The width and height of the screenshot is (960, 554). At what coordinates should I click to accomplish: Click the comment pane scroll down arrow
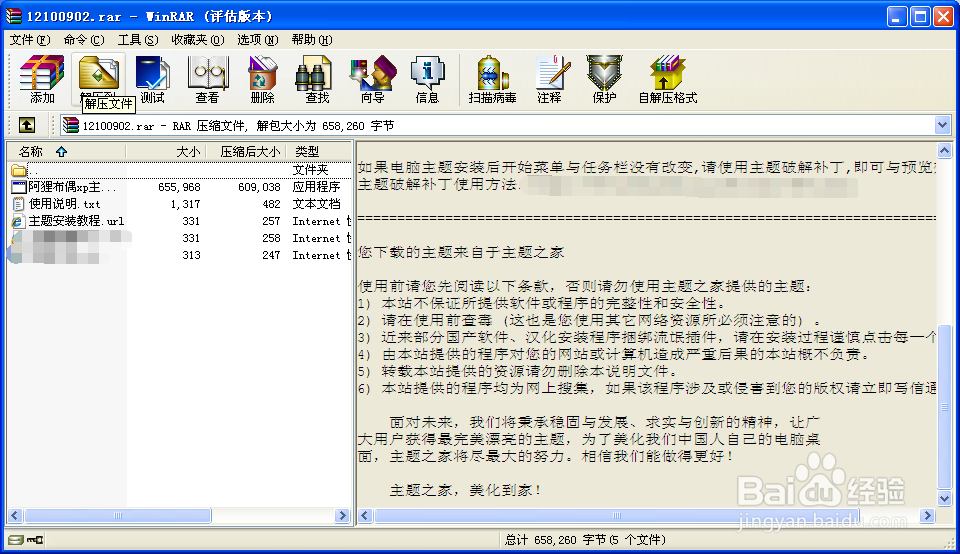(944, 498)
